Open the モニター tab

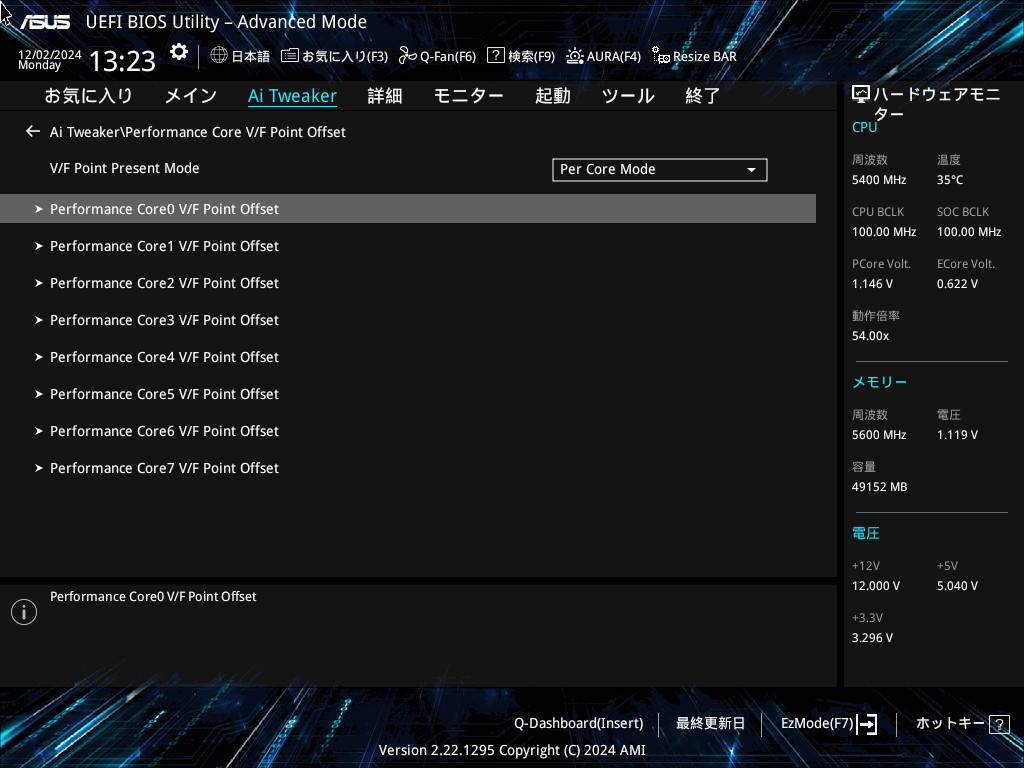point(468,95)
